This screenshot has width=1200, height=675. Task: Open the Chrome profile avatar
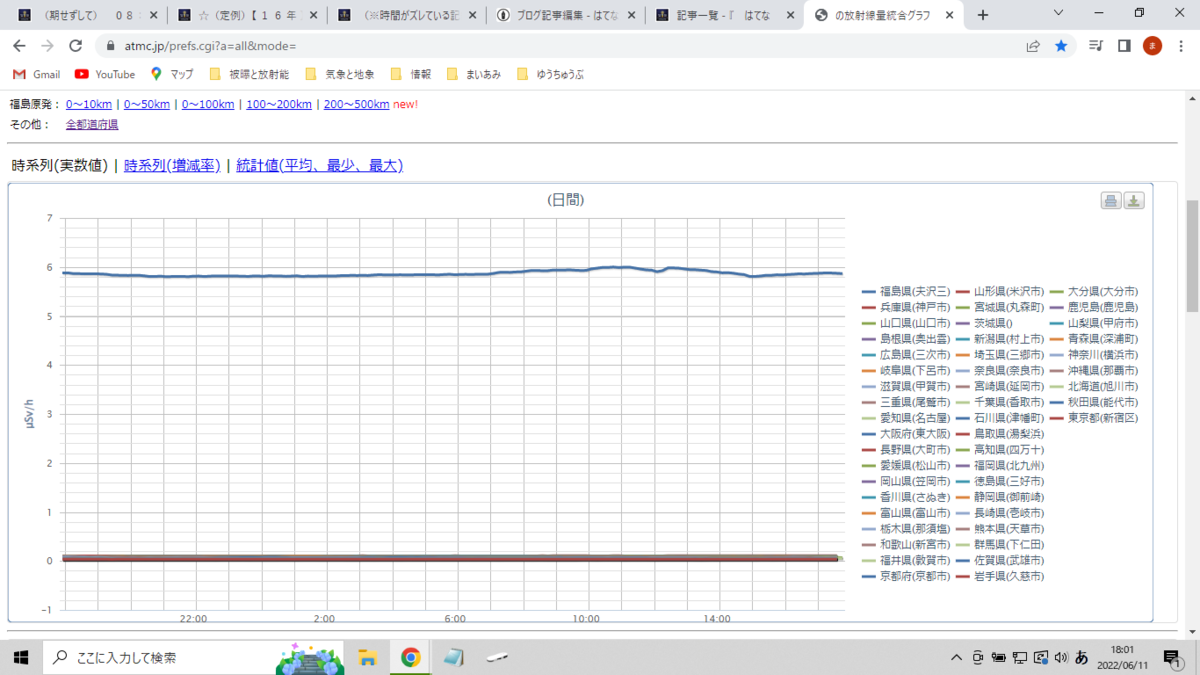coord(1152,46)
